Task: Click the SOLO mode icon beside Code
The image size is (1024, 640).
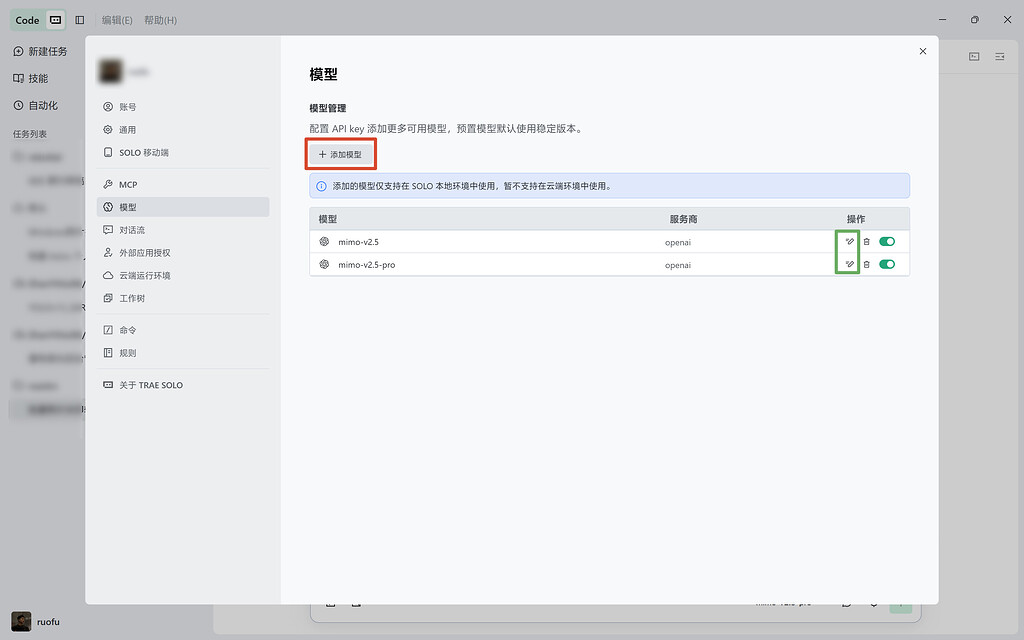Action: (x=56, y=20)
